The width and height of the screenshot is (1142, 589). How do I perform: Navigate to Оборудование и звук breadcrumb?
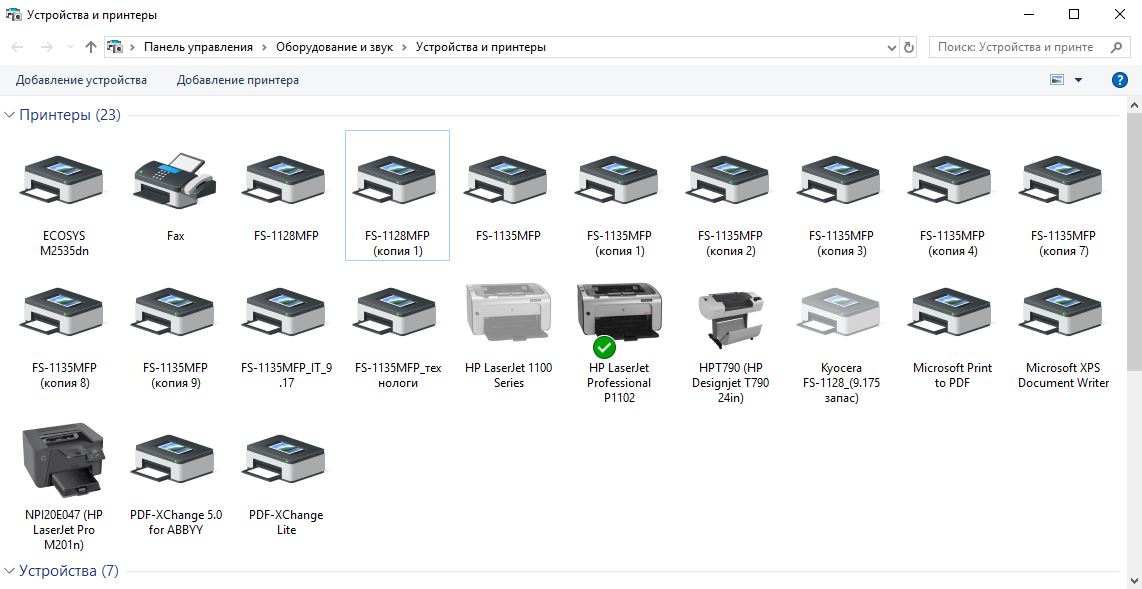tap(334, 47)
